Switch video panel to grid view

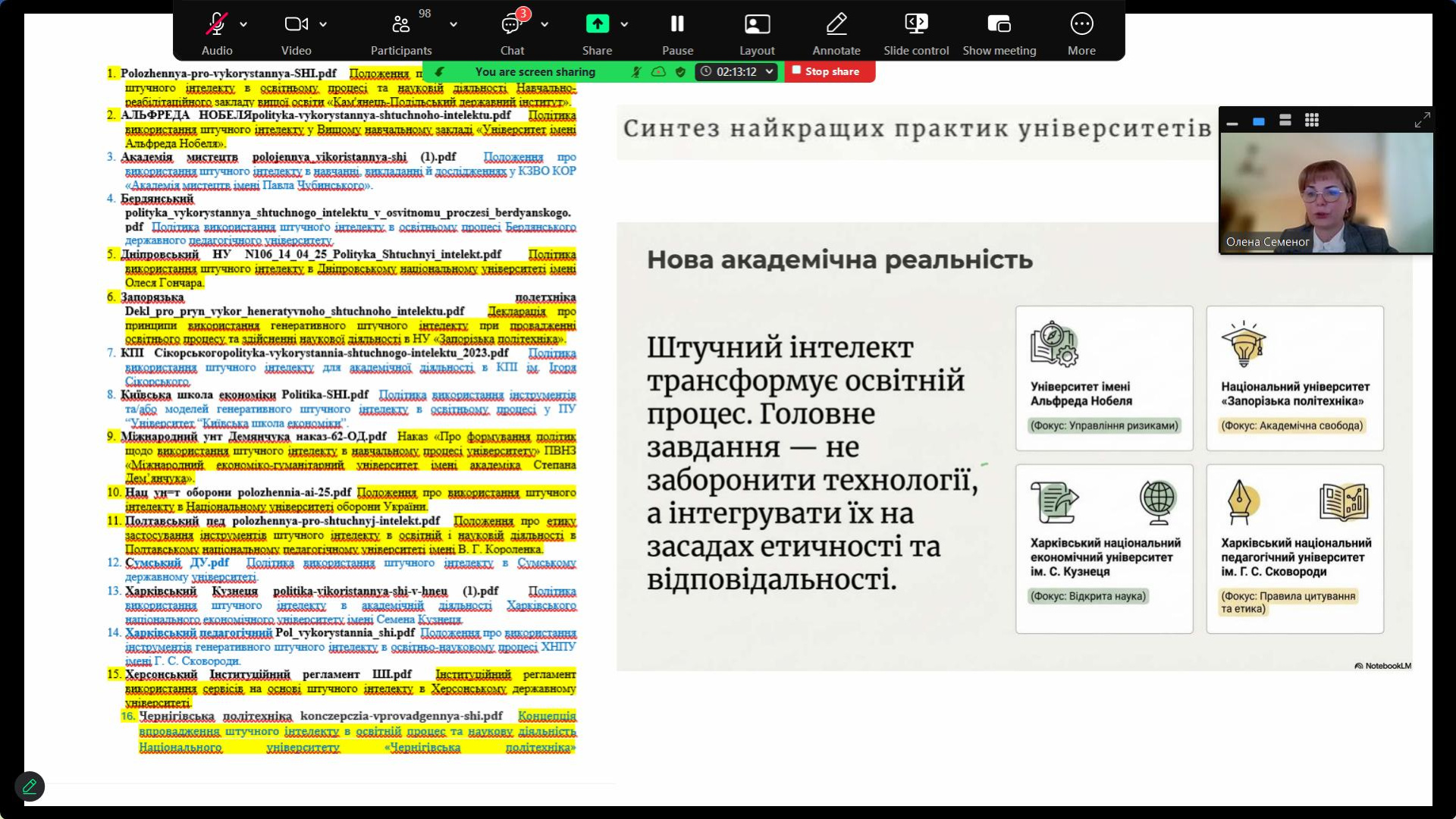pos(1312,120)
